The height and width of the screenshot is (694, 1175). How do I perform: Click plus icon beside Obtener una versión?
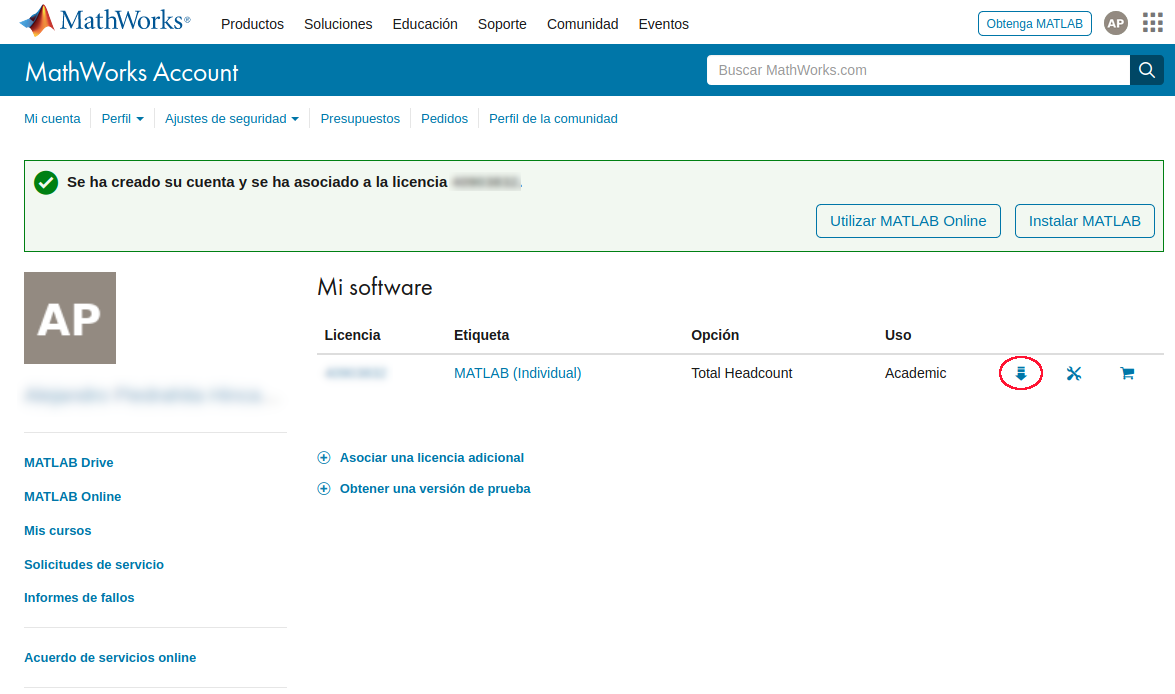click(324, 489)
